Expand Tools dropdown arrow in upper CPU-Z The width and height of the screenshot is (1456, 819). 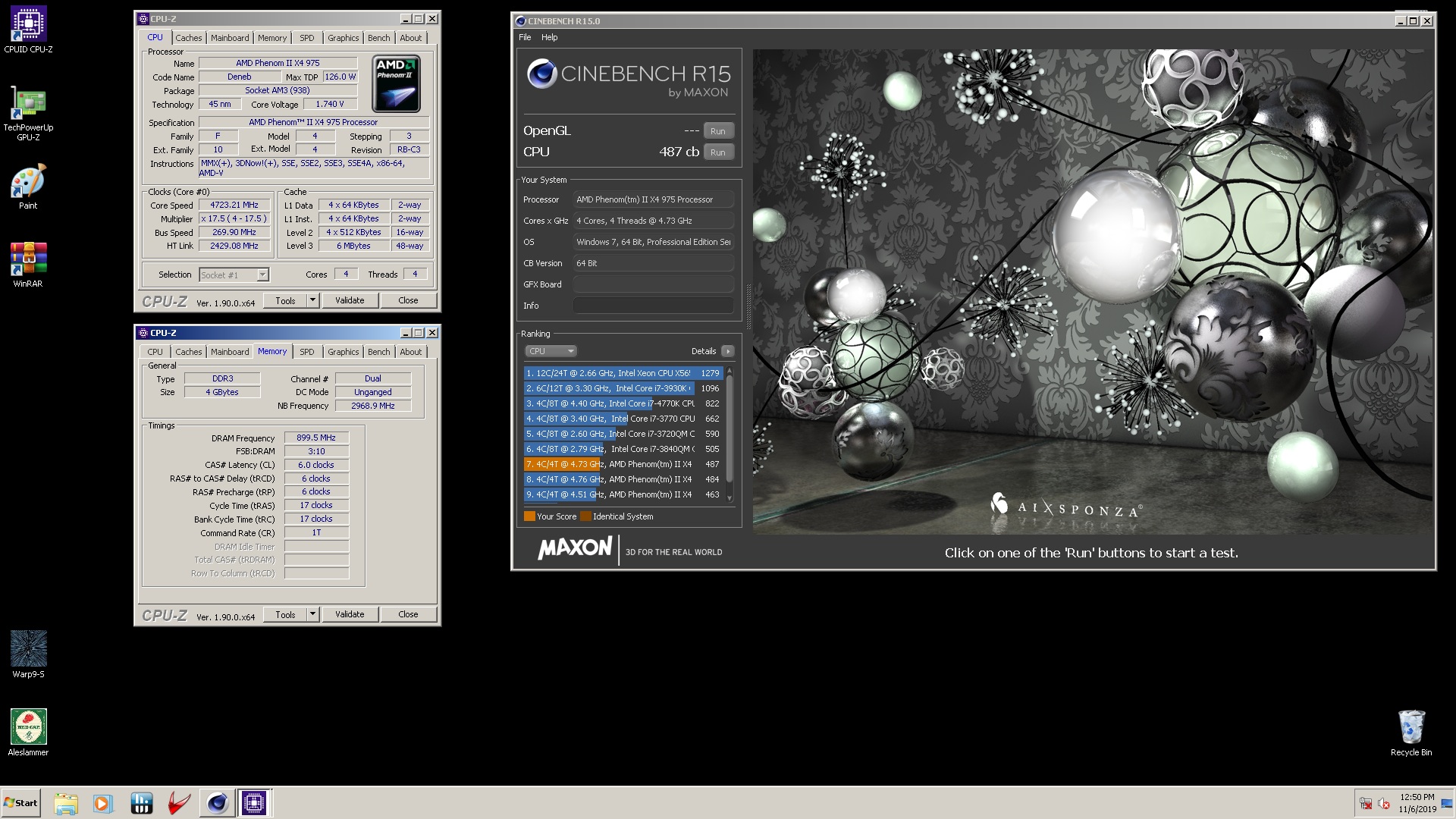(312, 300)
